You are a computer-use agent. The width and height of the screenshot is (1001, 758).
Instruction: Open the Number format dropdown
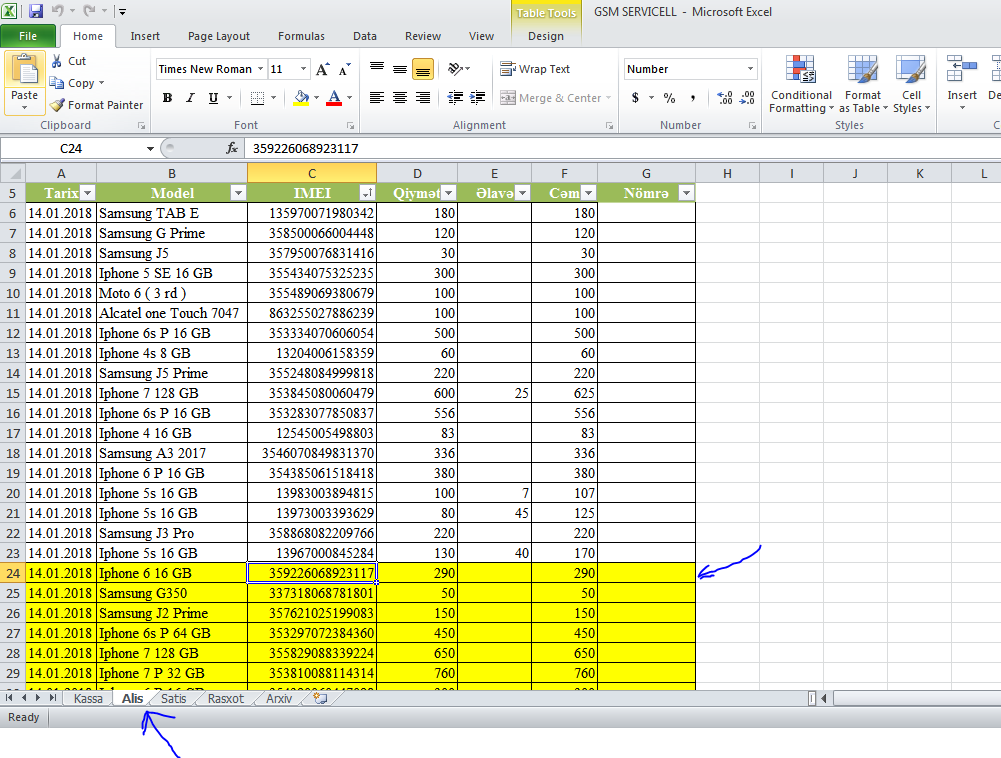750,69
